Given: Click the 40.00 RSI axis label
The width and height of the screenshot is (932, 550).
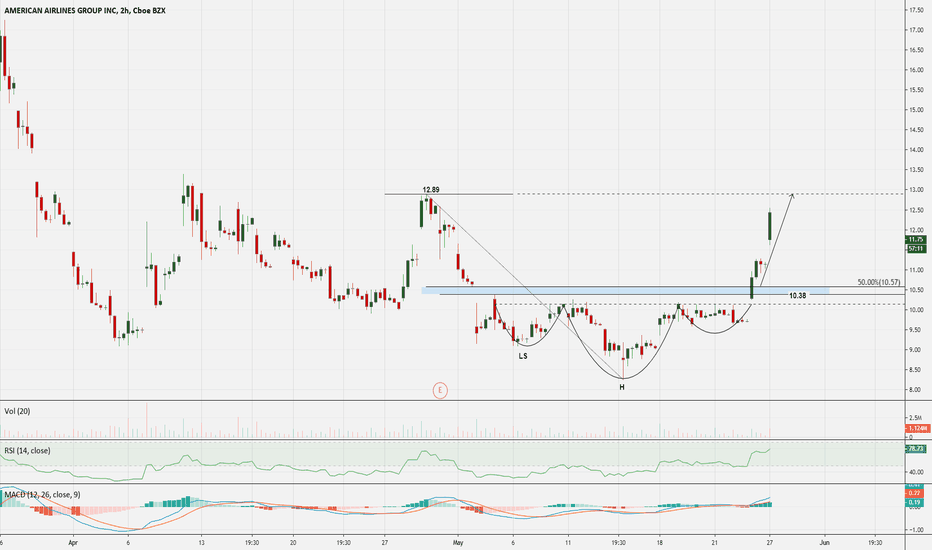Looking at the screenshot, I should click(x=915, y=473).
